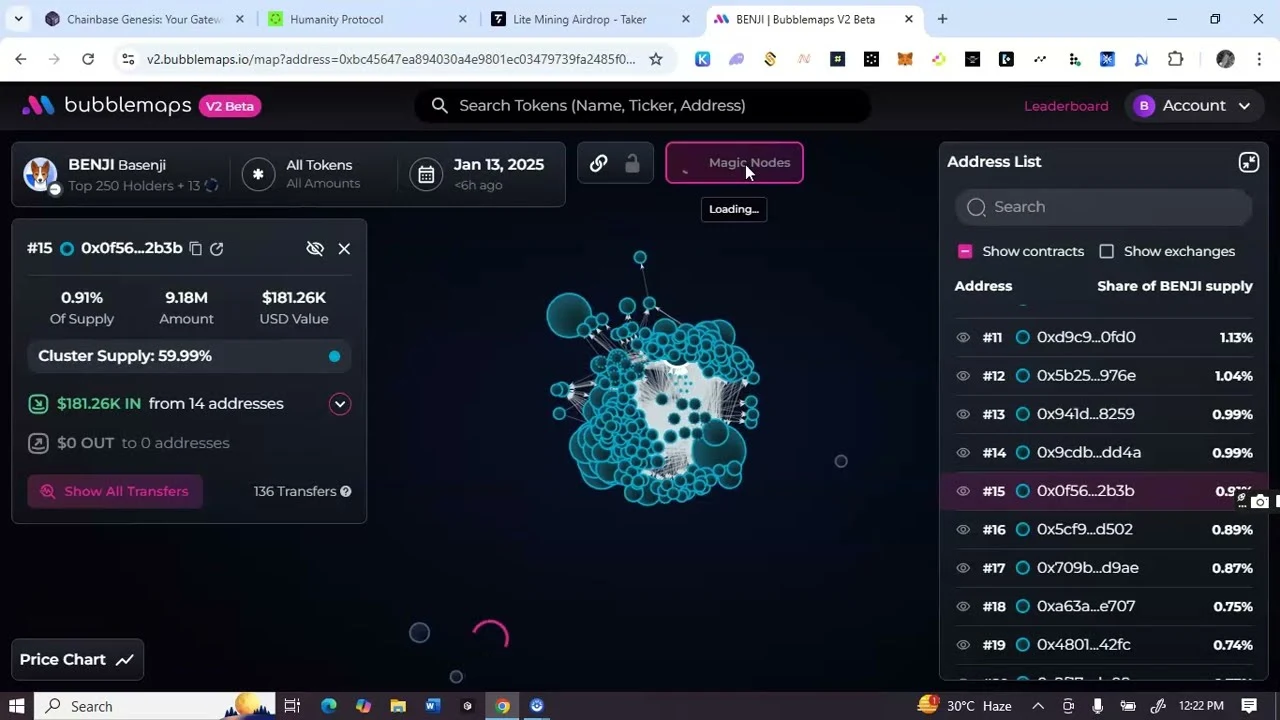Click the help icon beside 136 Transfers
The height and width of the screenshot is (720, 1280).
[345, 491]
